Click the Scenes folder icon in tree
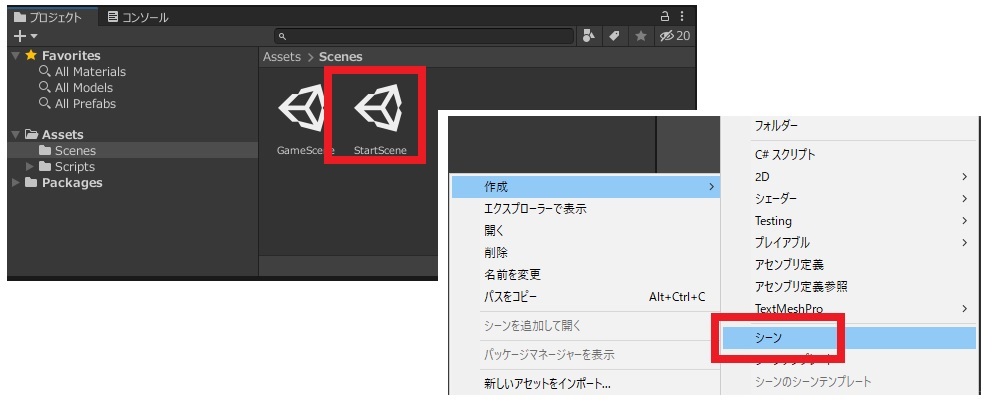The image size is (992, 410). pyautogui.click(x=45, y=151)
